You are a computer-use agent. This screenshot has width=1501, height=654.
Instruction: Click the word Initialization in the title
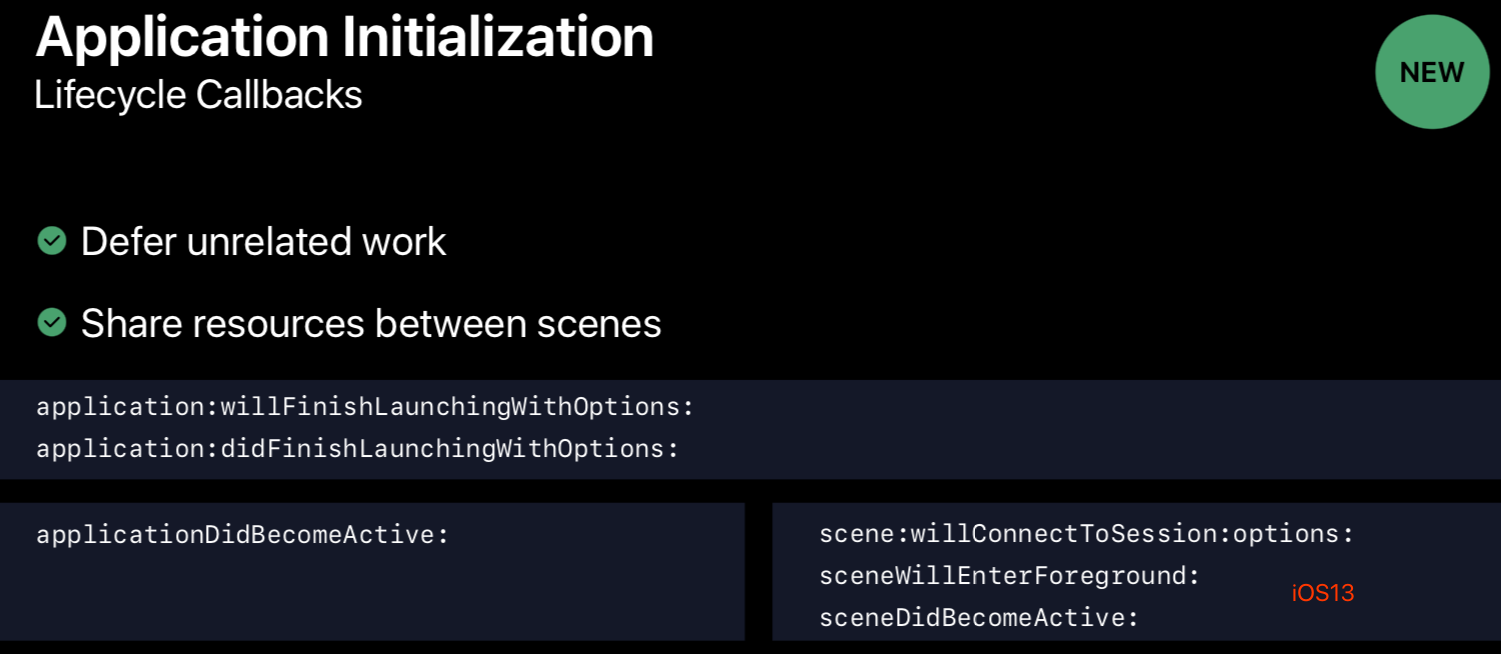point(498,38)
